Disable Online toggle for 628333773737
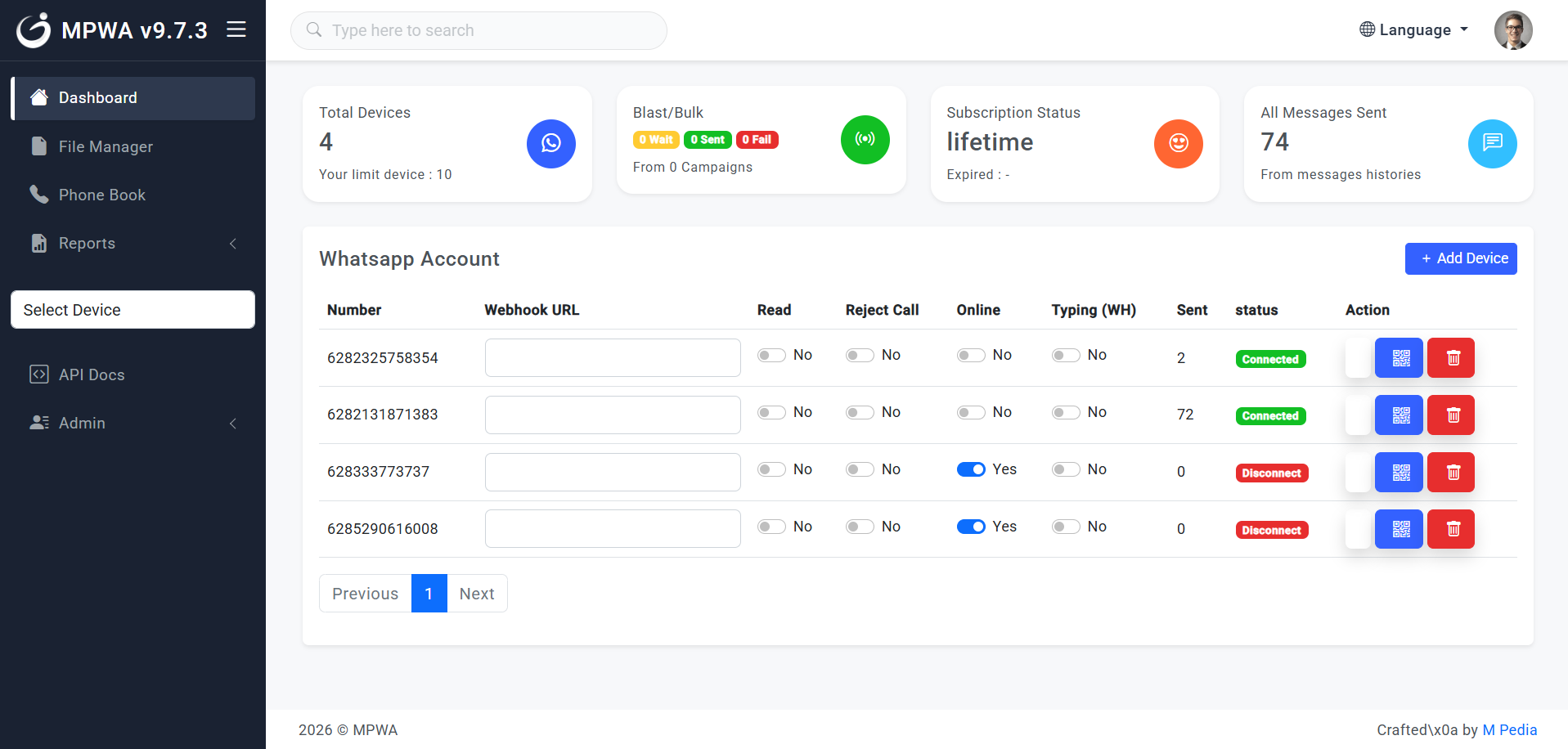This screenshot has width=1568, height=749. pos(971,469)
